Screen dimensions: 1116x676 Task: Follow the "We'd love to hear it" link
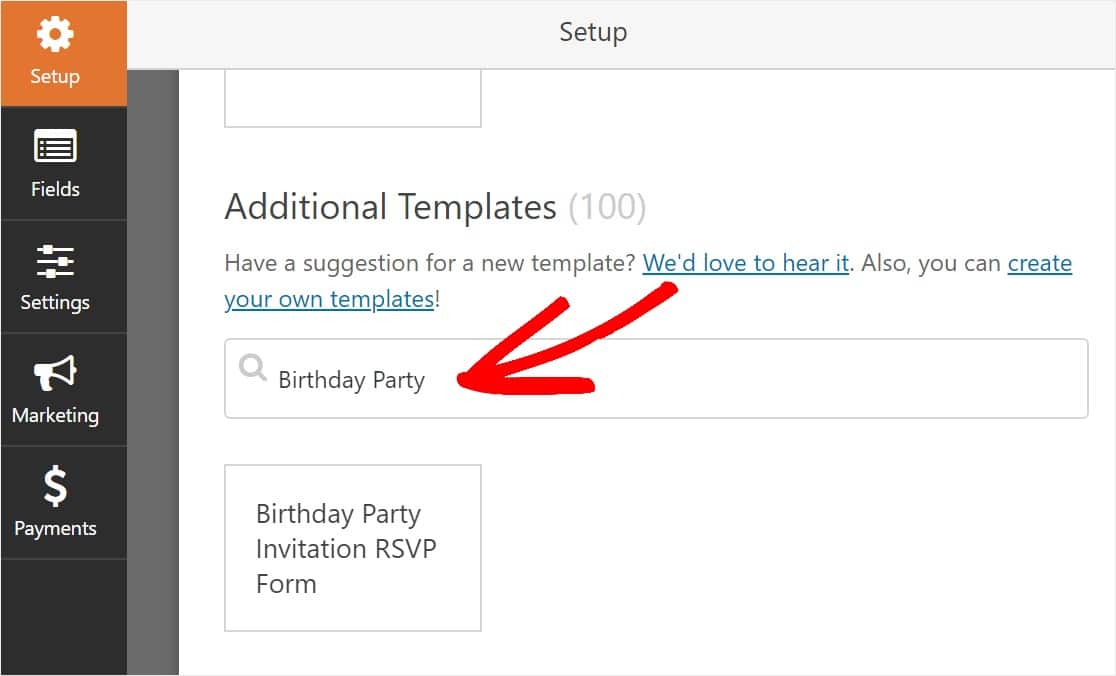click(745, 263)
